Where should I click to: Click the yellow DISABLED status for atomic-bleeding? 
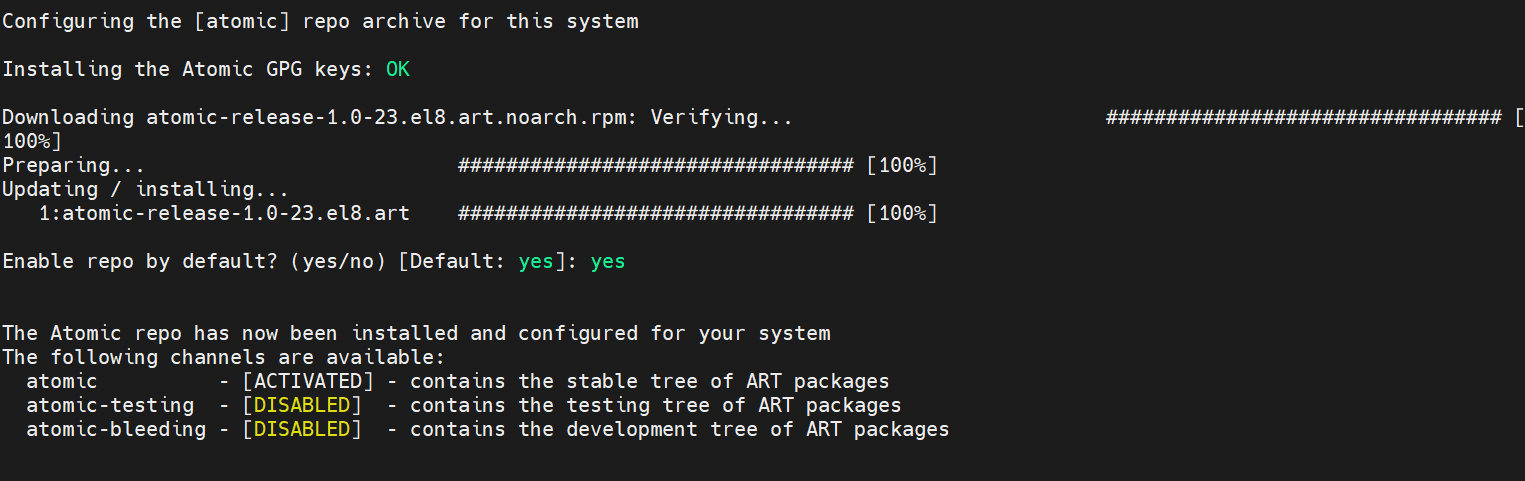point(302,429)
